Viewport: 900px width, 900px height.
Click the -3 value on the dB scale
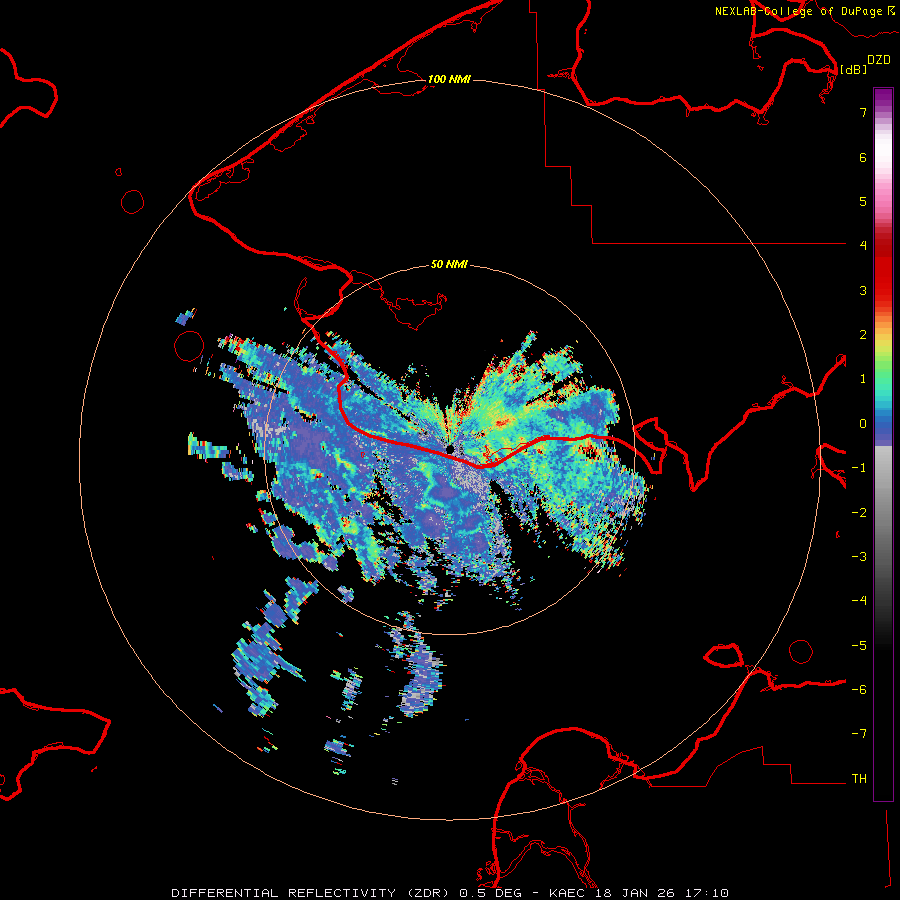[859, 557]
